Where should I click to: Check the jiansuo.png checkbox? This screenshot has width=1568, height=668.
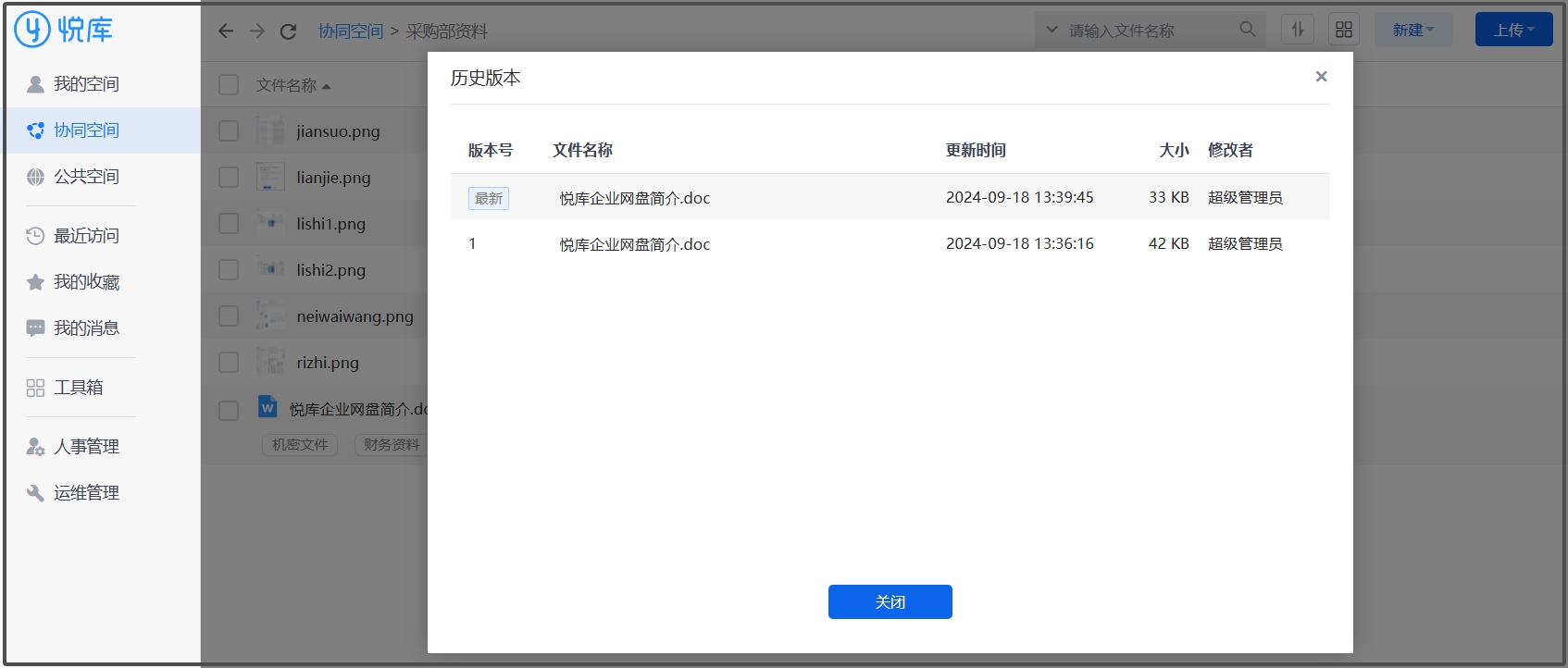[x=229, y=131]
